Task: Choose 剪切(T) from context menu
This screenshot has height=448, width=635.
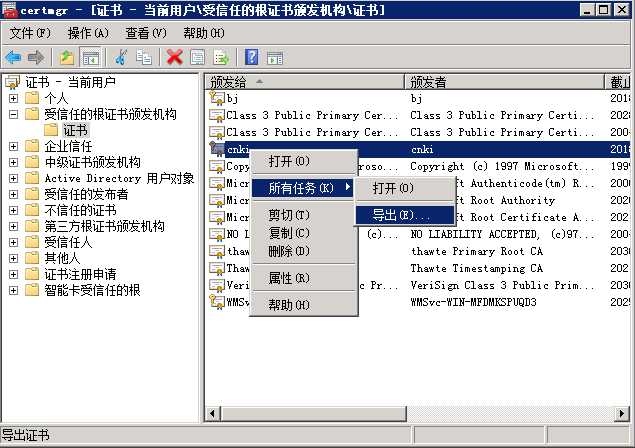Action: click(304, 215)
